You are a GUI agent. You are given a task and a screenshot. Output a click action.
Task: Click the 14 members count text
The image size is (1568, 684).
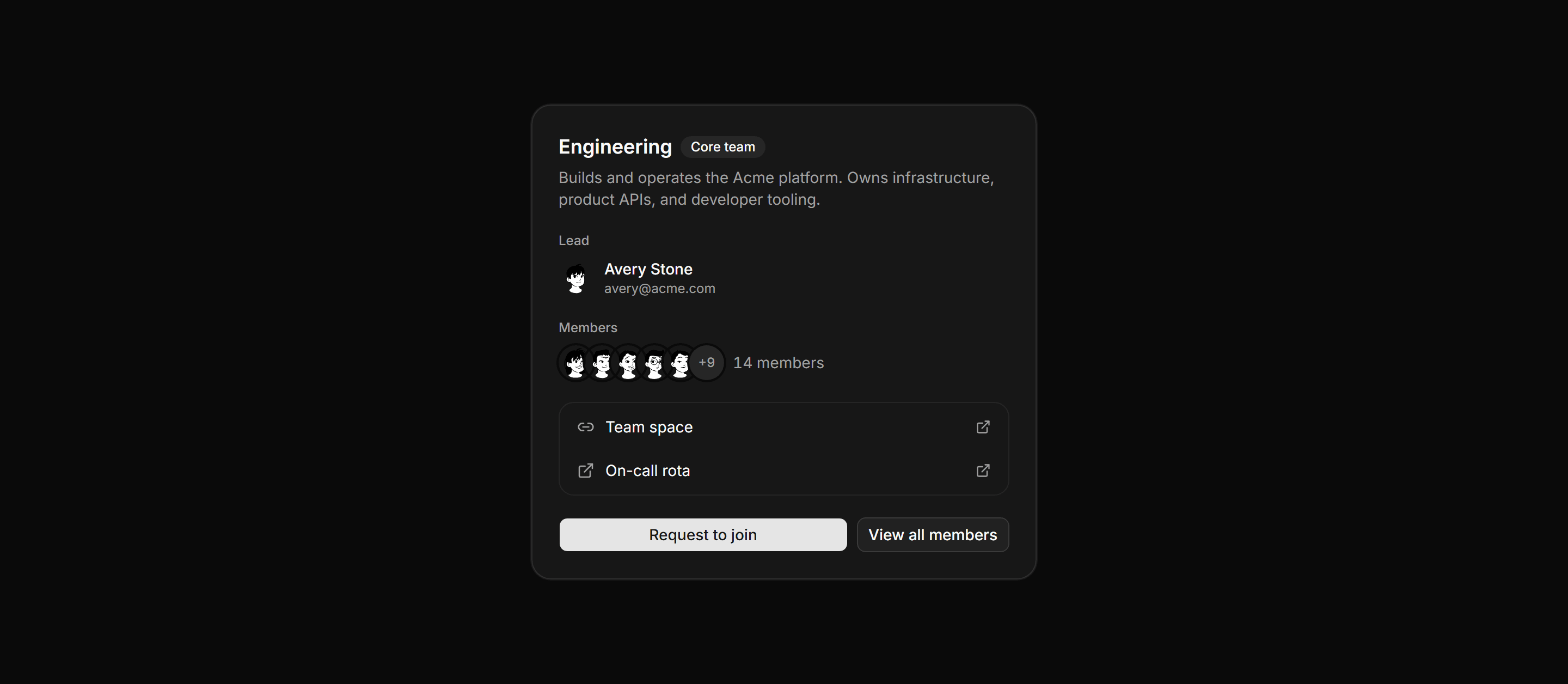[778, 363]
